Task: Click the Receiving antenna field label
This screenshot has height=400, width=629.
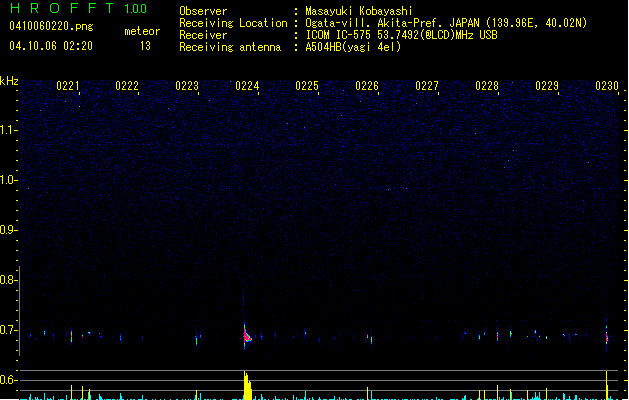Action: point(230,47)
